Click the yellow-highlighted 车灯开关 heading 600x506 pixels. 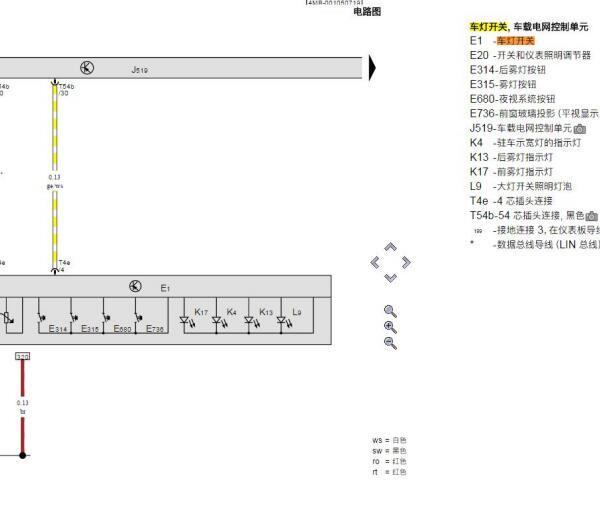[489, 26]
